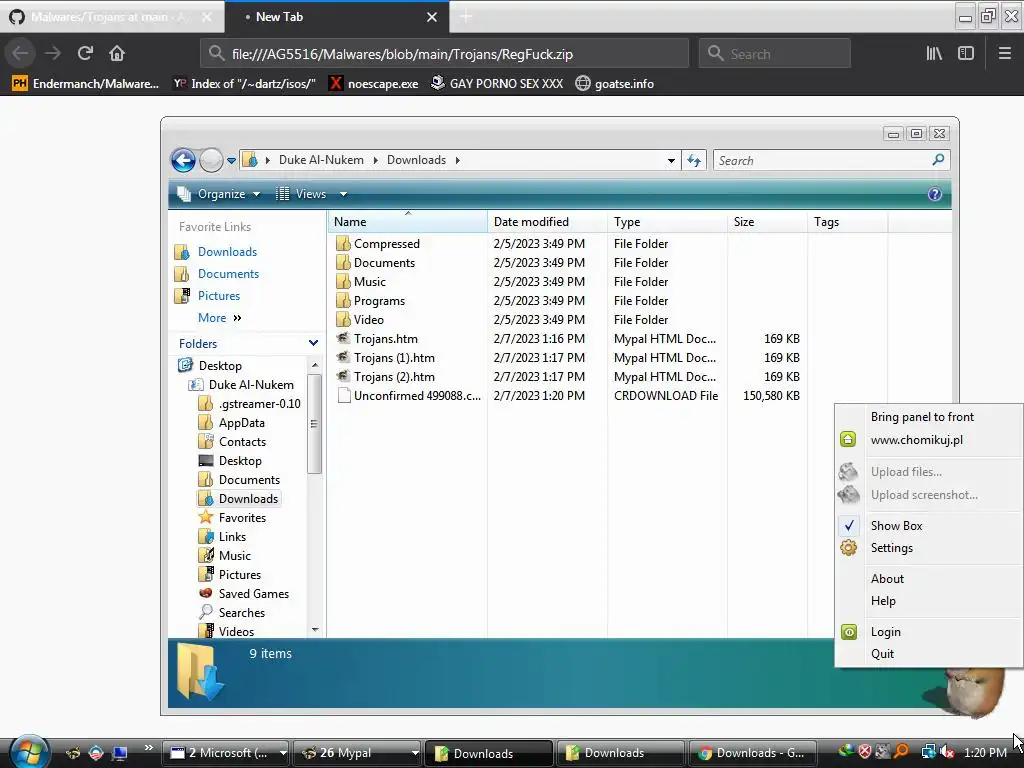
Task: Select the Compressed folder
Action: [x=386, y=244]
